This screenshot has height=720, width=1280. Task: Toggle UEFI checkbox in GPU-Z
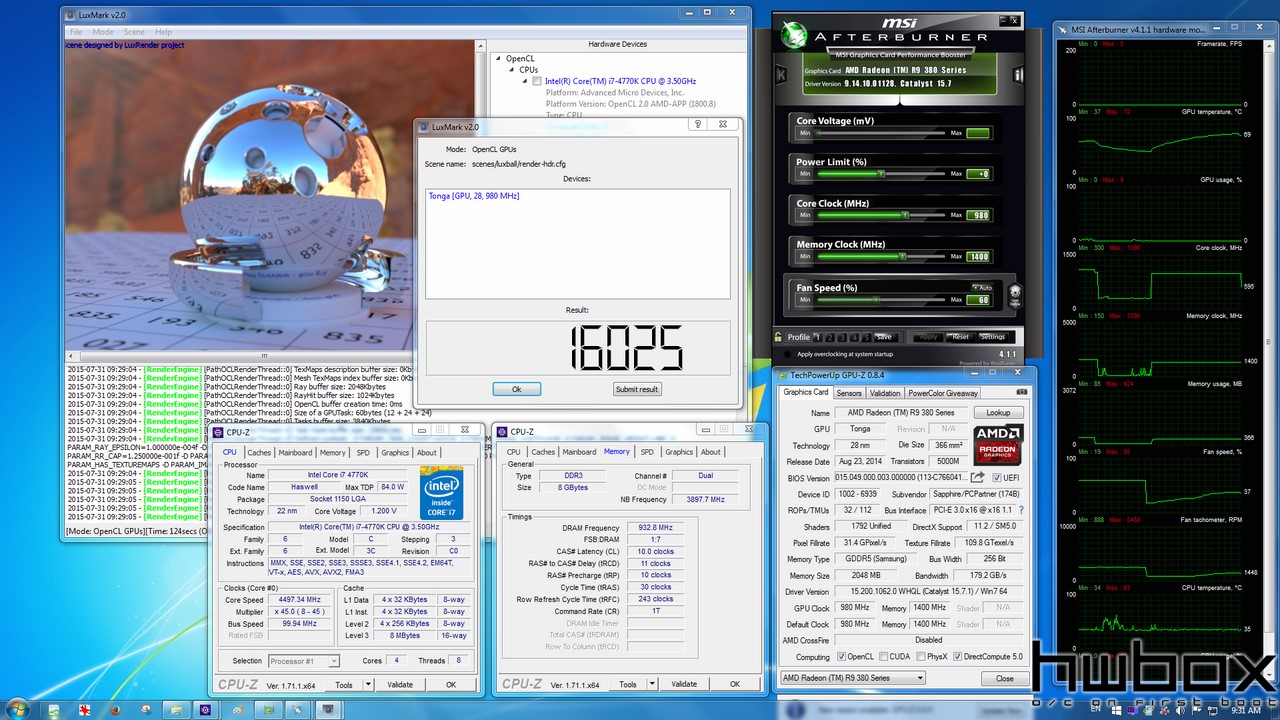[997, 478]
